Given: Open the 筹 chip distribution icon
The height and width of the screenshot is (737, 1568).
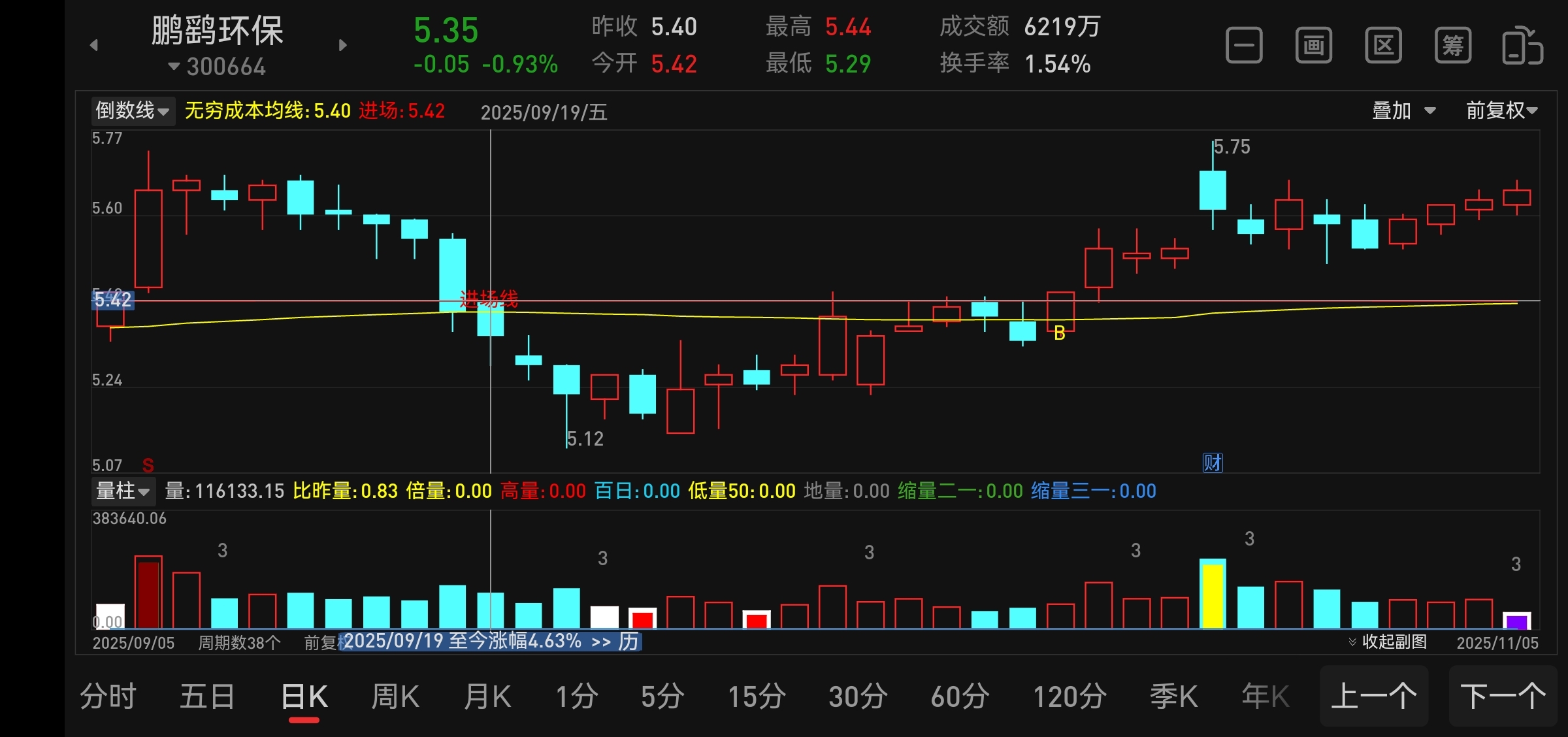Looking at the screenshot, I should pyautogui.click(x=1452, y=46).
